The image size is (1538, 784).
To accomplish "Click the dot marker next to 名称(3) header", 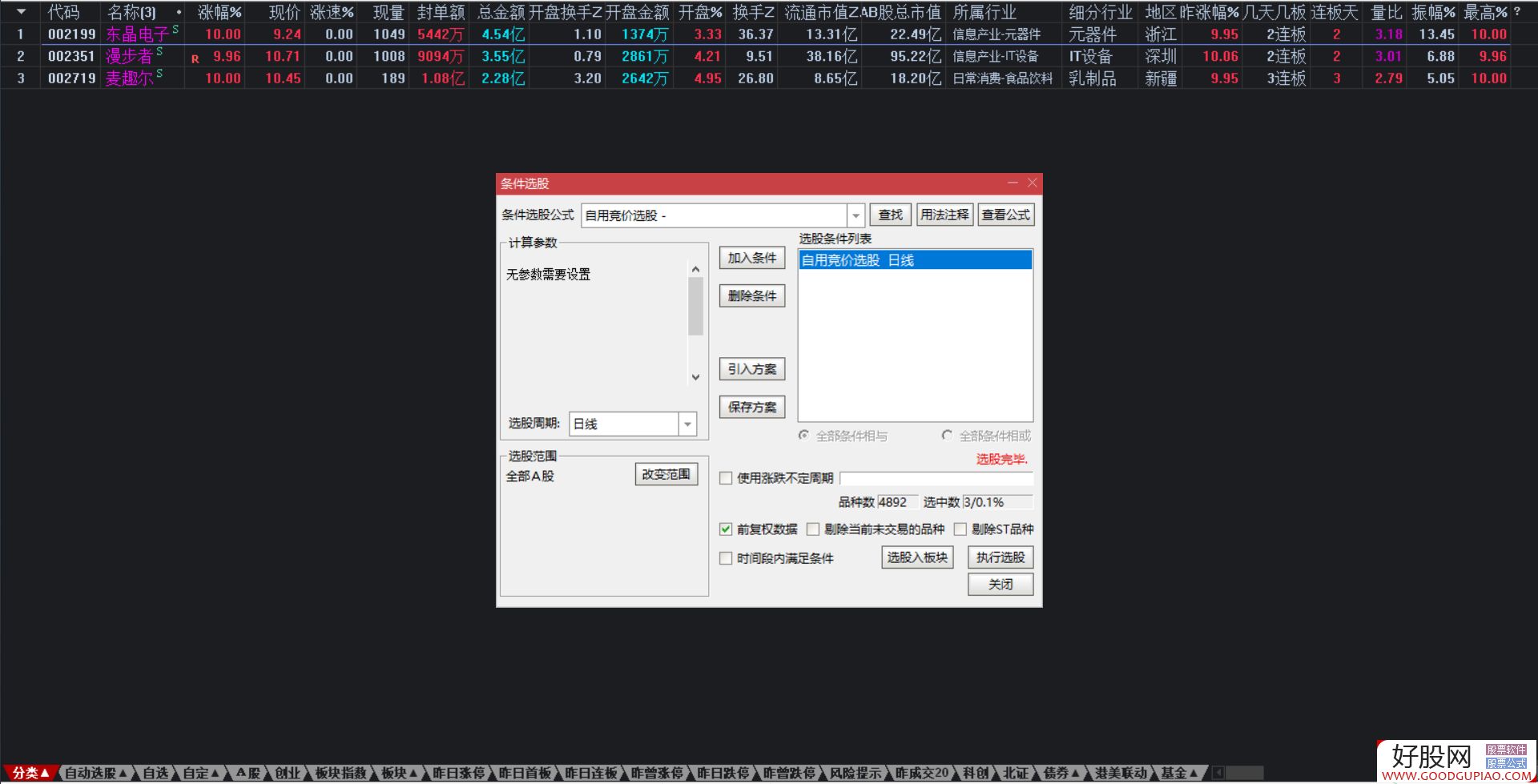I will point(178,12).
